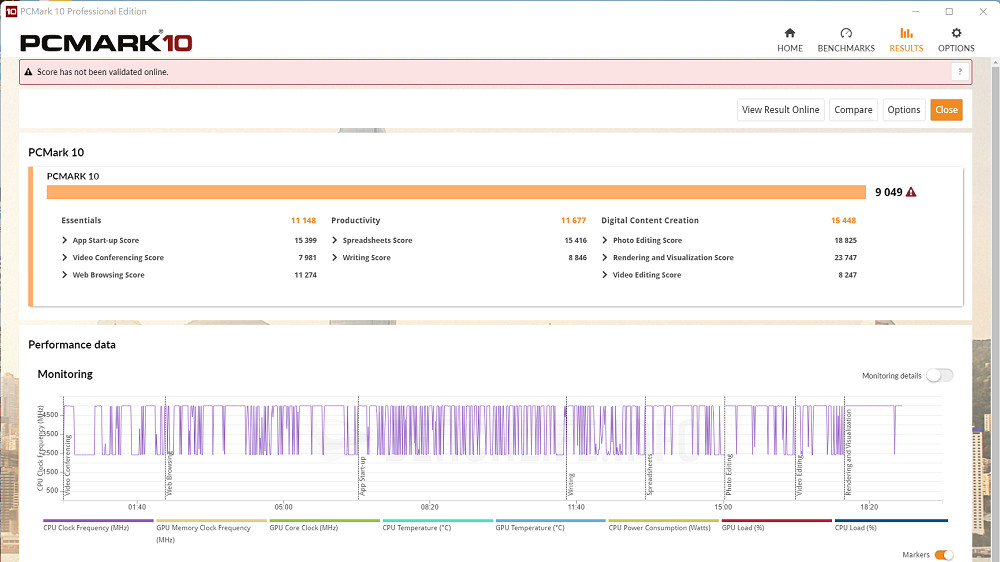Click the orange Close button

pyautogui.click(x=946, y=110)
